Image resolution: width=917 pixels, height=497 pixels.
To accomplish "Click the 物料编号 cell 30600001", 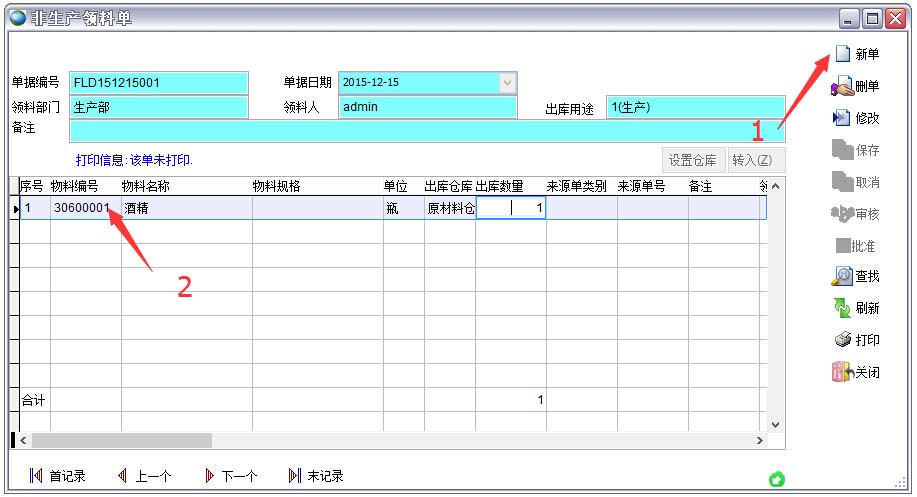I will tap(82, 208).
